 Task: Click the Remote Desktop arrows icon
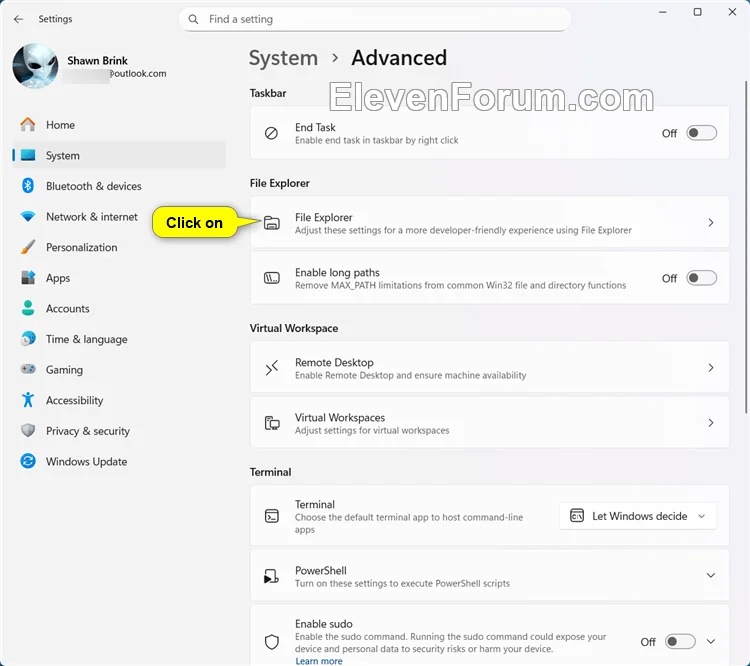click(x=272, y=368)
